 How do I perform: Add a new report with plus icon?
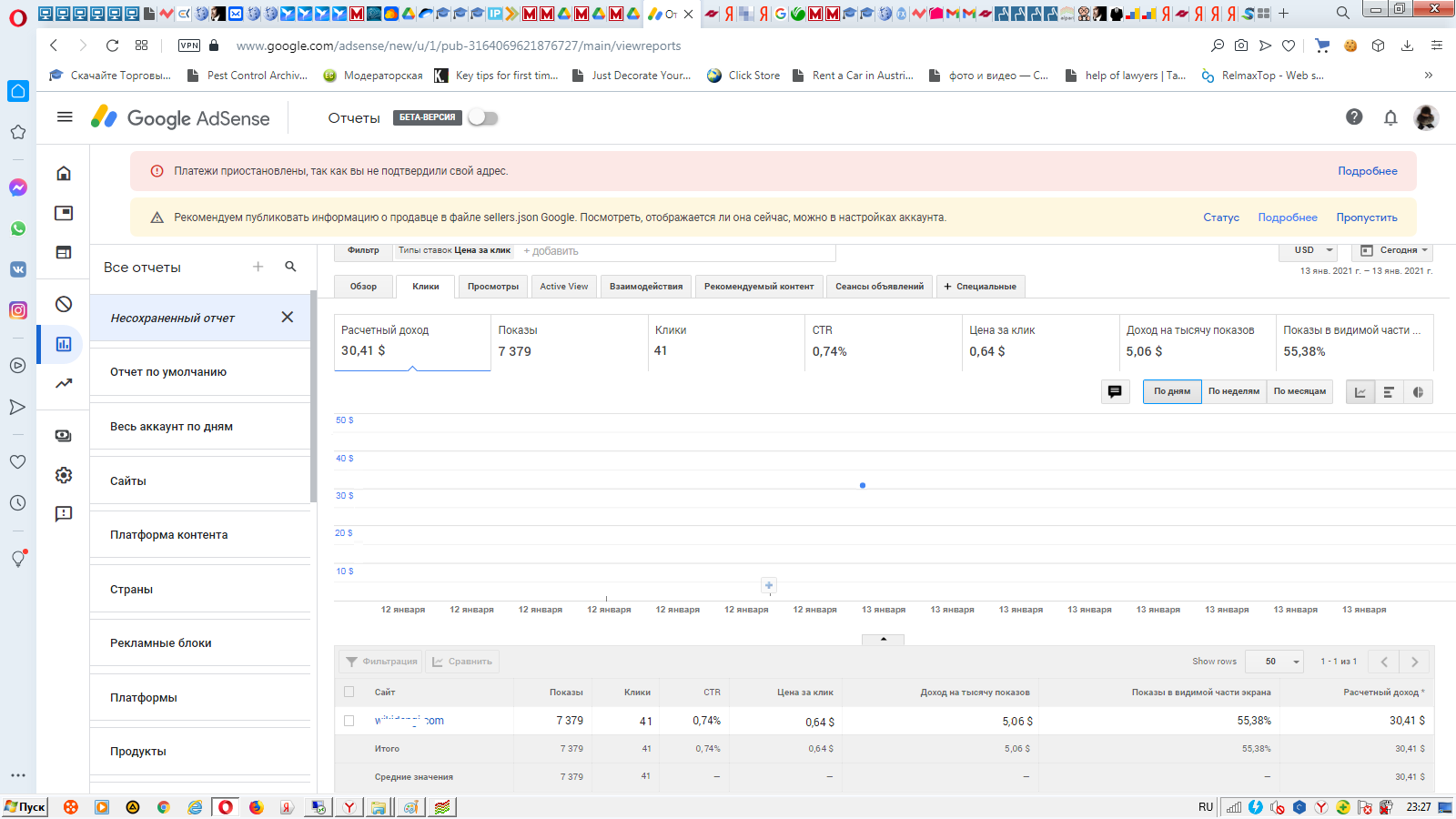(258, 267)
